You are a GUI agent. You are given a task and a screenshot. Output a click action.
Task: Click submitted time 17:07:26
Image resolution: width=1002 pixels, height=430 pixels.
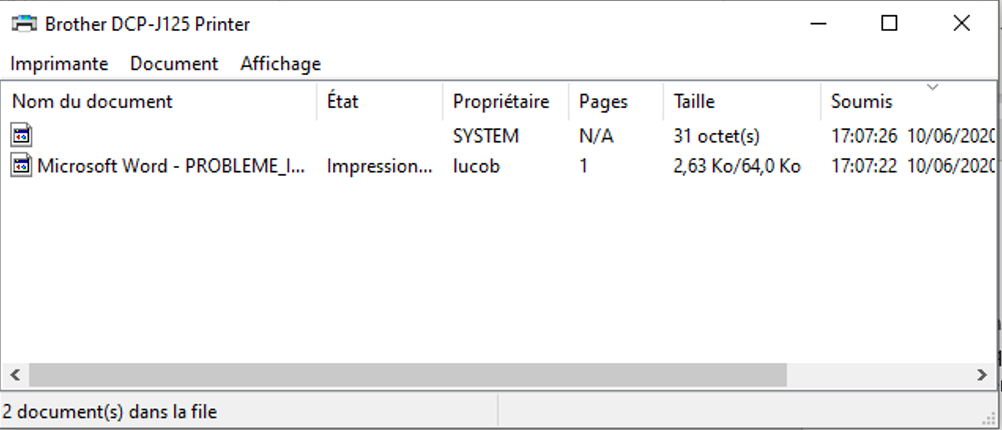864,136
